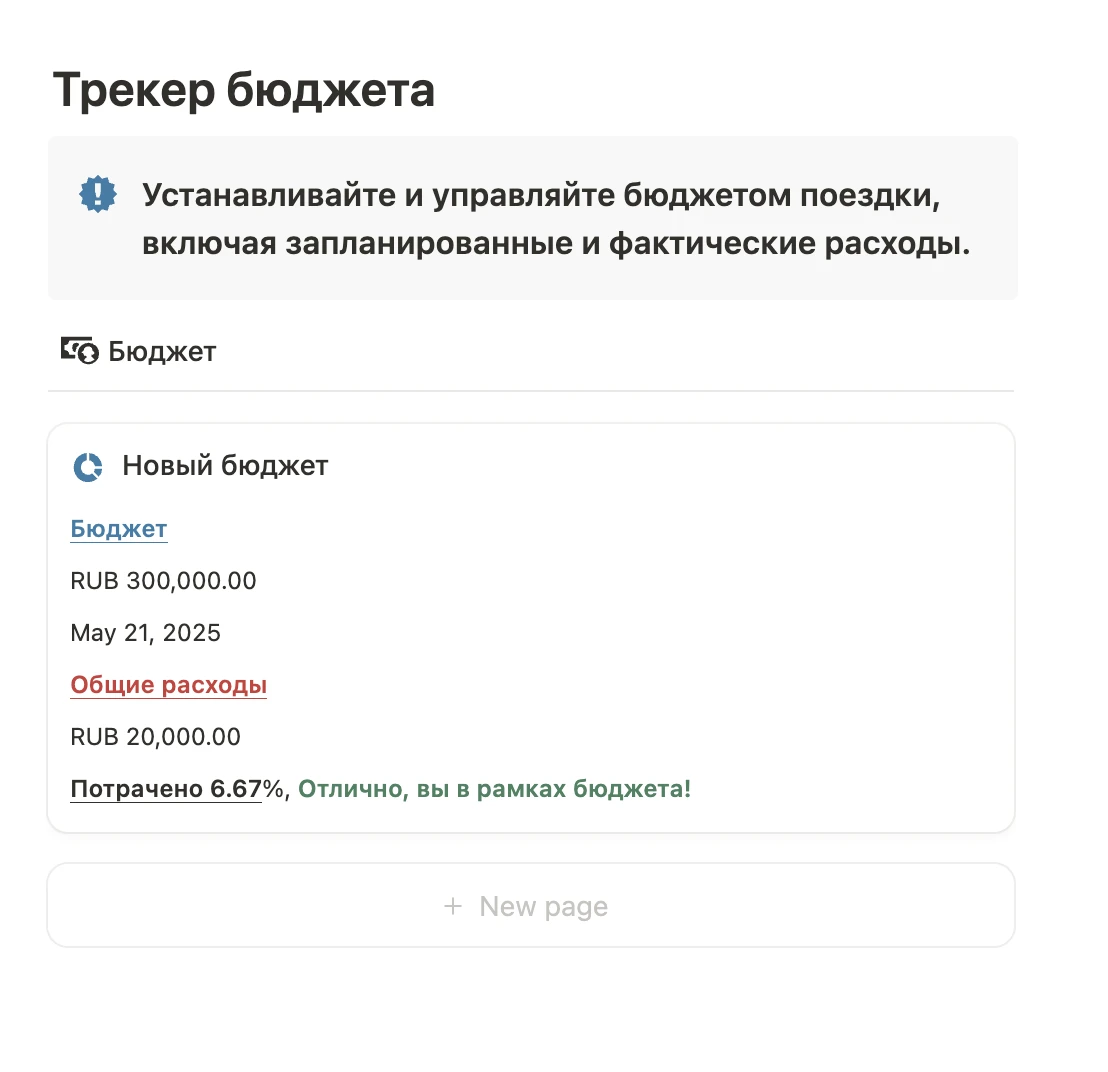The image size is (1108, 1072).
Task: Click callout line starting with Устанавливайте
Action: click(541, 194)
